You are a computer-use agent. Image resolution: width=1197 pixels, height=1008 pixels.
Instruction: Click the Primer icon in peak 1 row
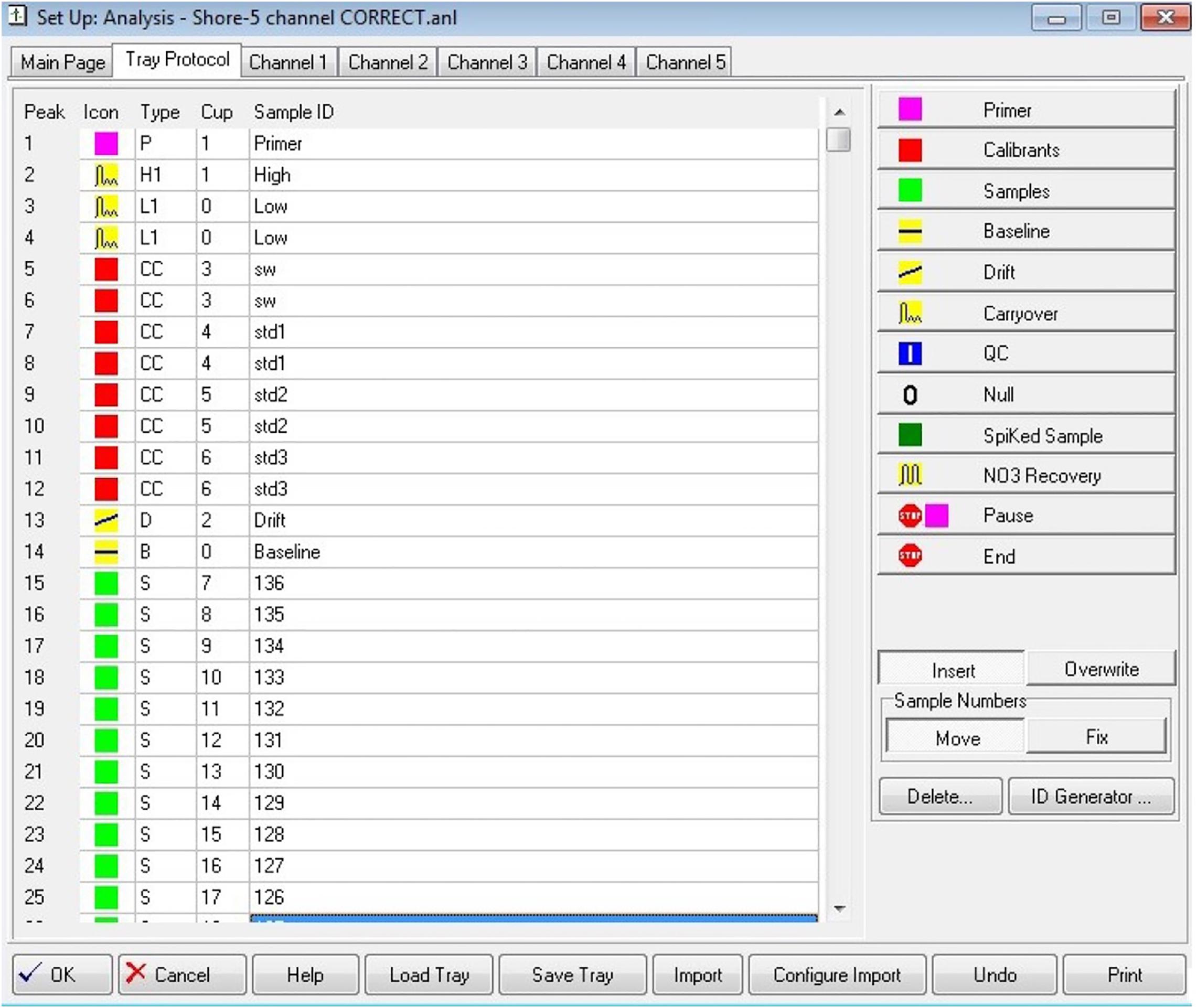point(106,143)
